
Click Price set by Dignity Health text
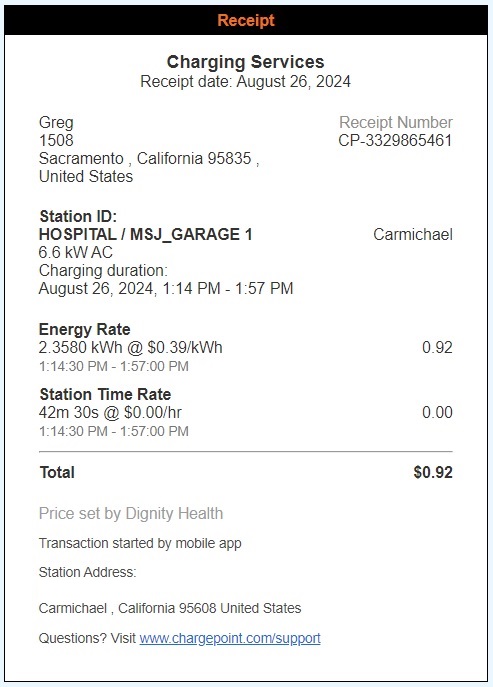[131, 513]
